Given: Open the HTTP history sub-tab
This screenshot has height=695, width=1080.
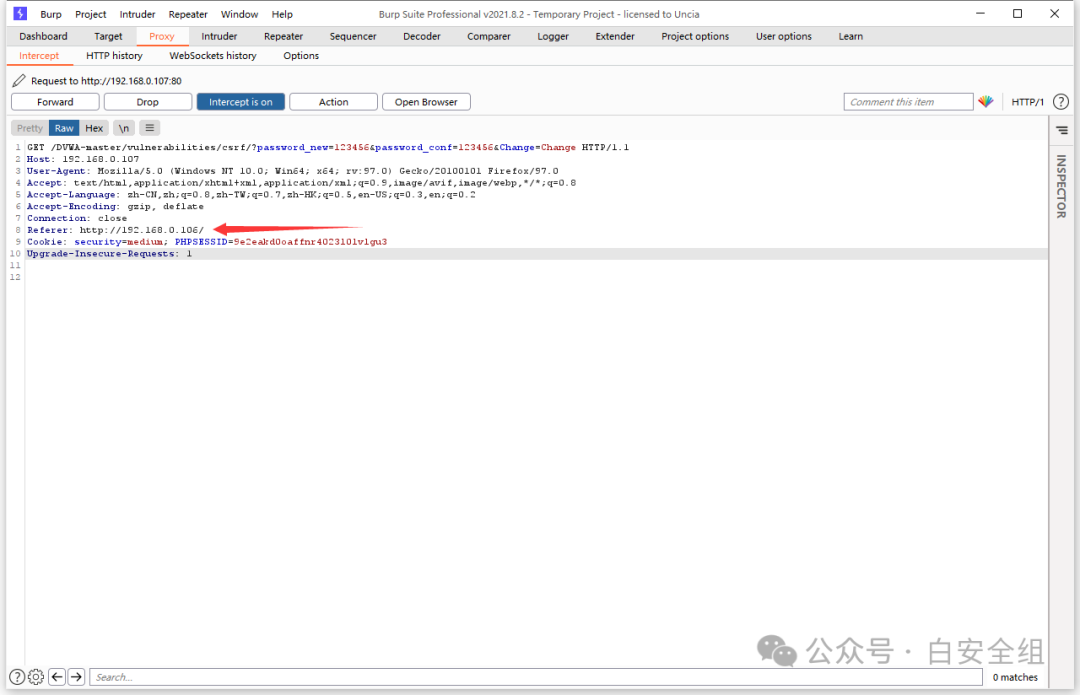Looking at the screenshot, I should pos(114,56).
